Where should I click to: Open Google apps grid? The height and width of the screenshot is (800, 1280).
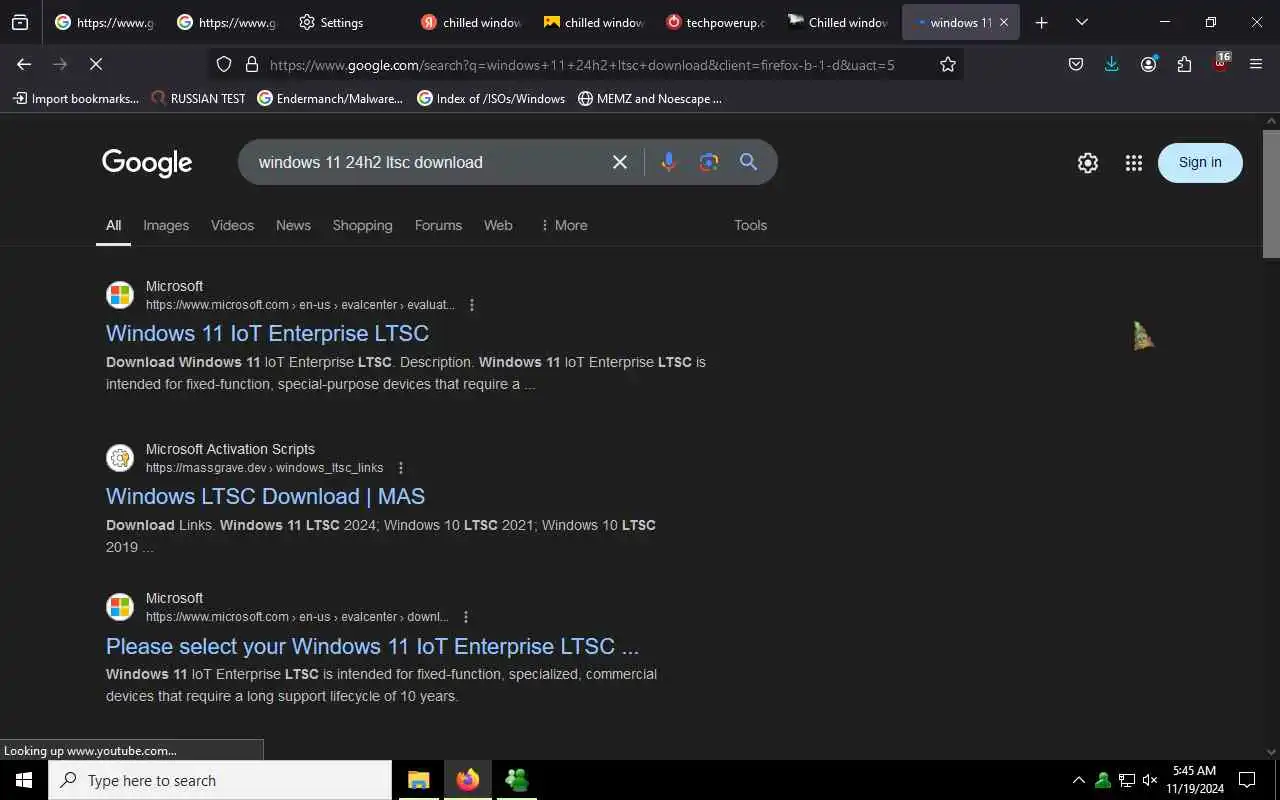point(1133,163)
